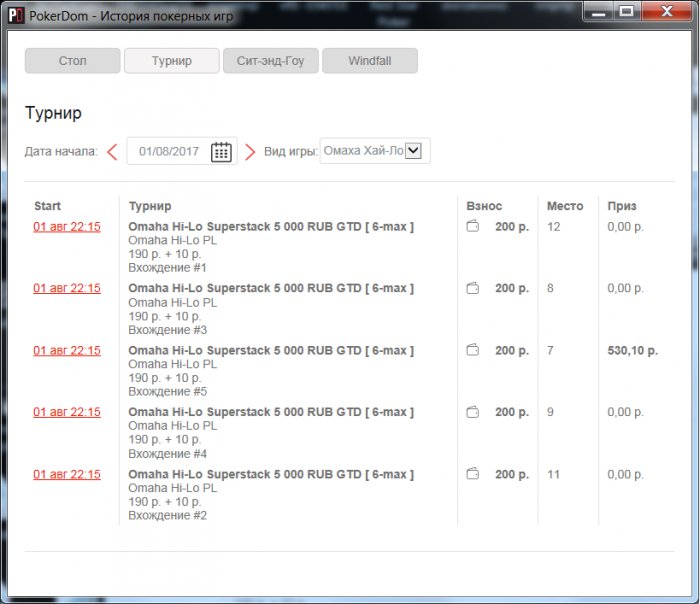700x604 pixels.
Task: Click tournament title in Вхождение #5 row
Action: pos(271,350)
